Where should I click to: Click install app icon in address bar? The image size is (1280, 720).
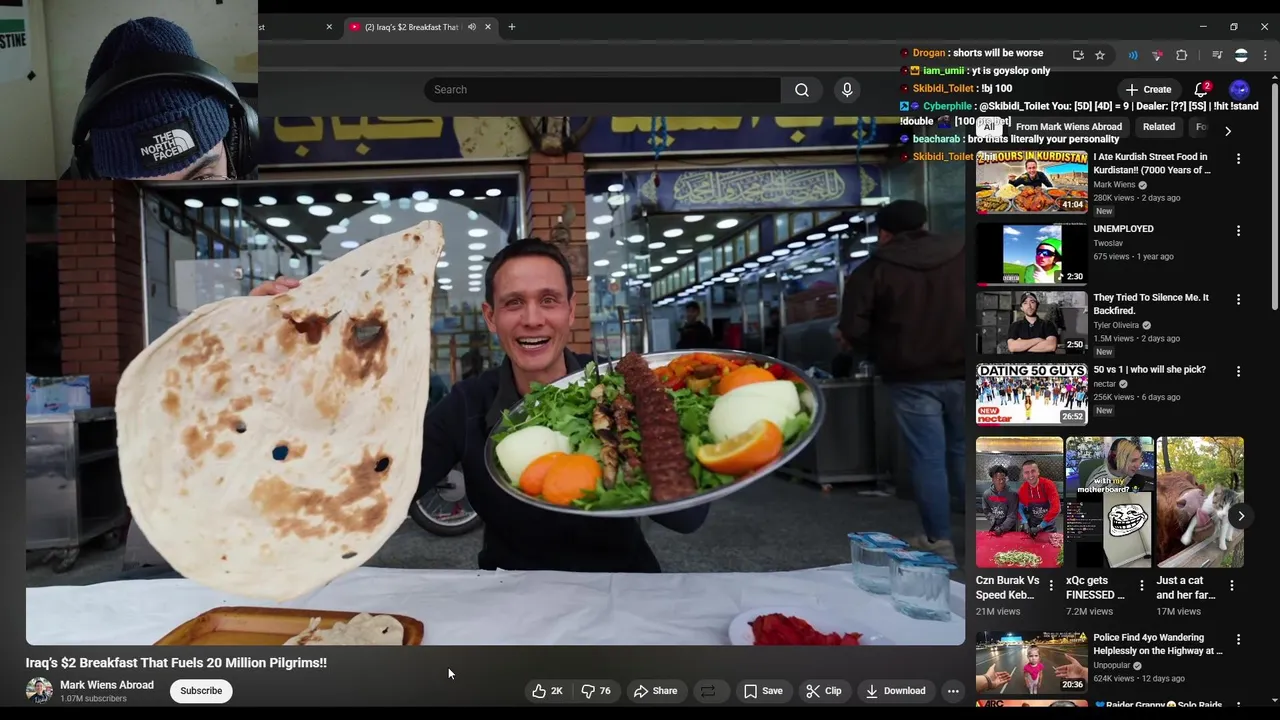click(1078, 55)
